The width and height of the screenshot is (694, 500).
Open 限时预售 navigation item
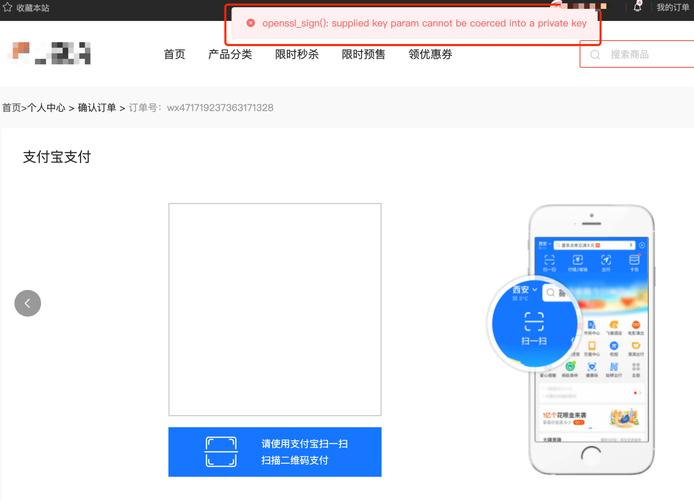(x=363, y=54)
